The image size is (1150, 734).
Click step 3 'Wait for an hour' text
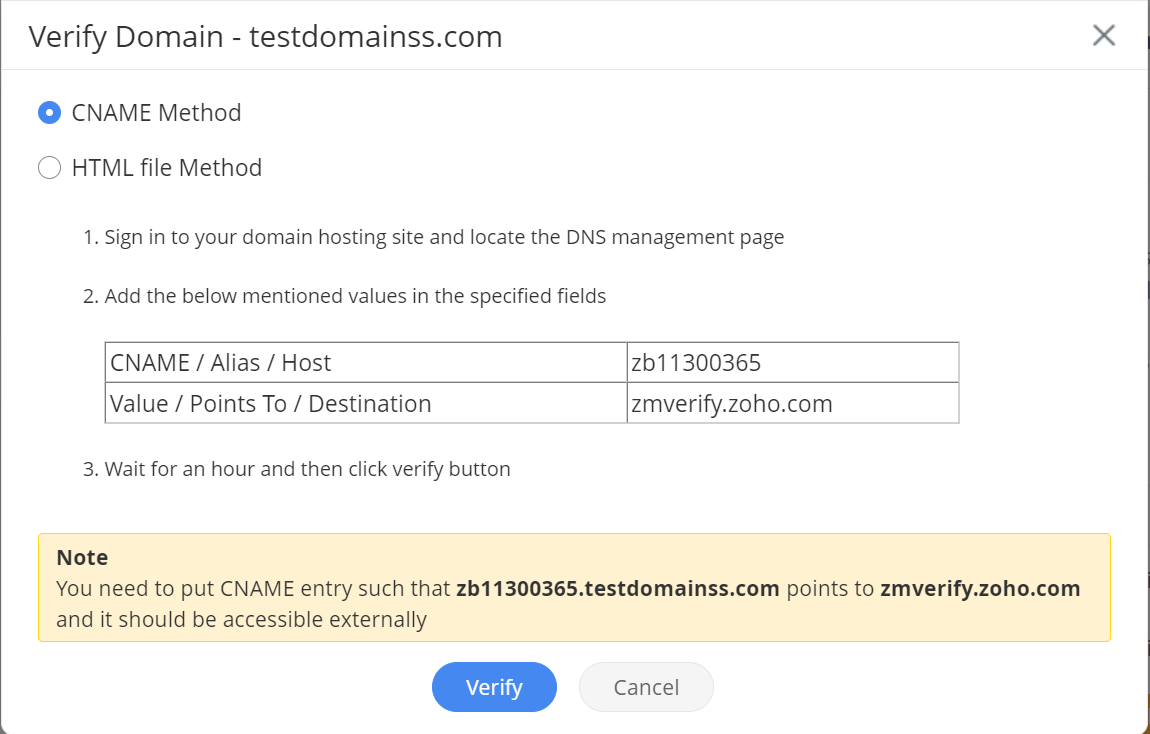[308, 469]
